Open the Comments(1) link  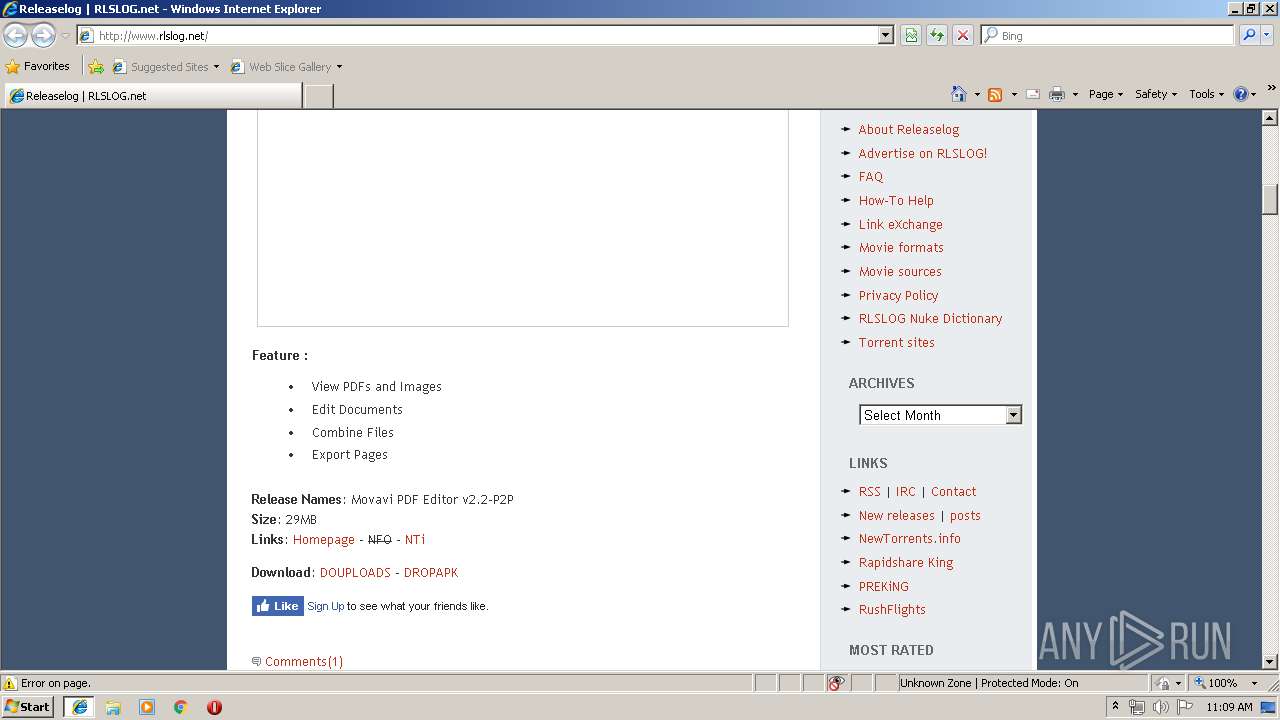(304, 662)
